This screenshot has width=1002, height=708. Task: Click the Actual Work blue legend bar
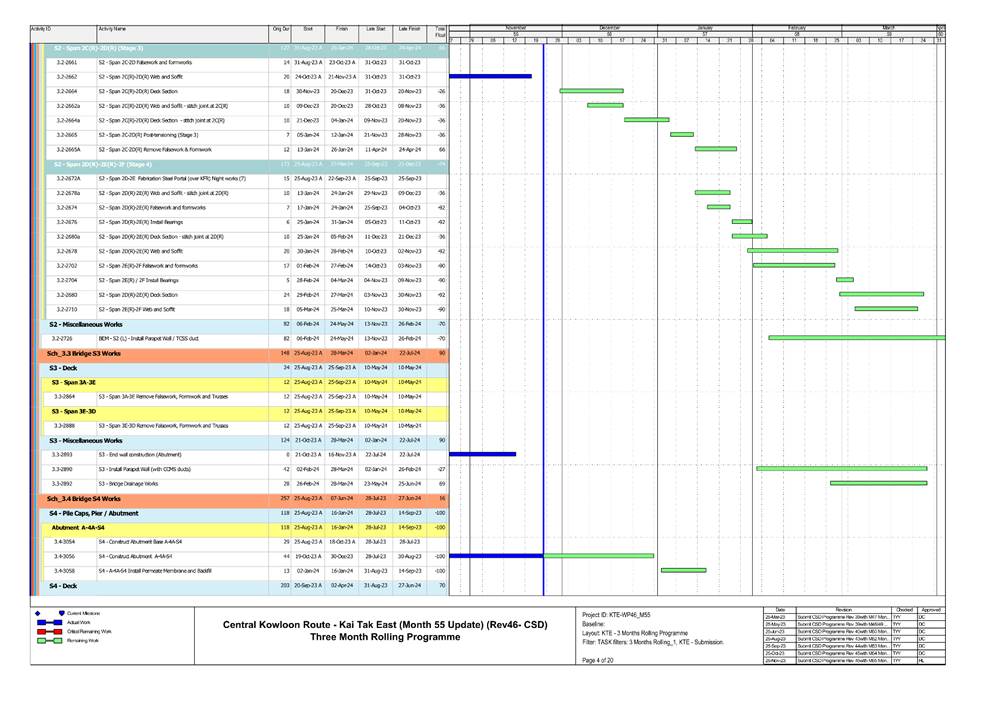(x=48, y=622)
